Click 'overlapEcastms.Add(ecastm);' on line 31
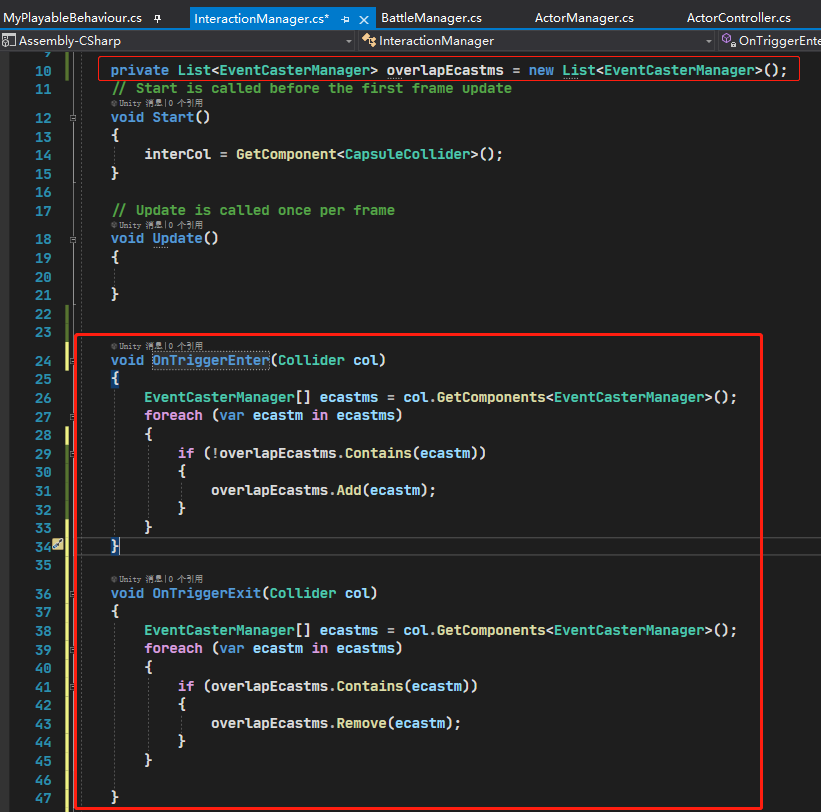This screenshot has height=812, width=821. click(x=323, y=491)
